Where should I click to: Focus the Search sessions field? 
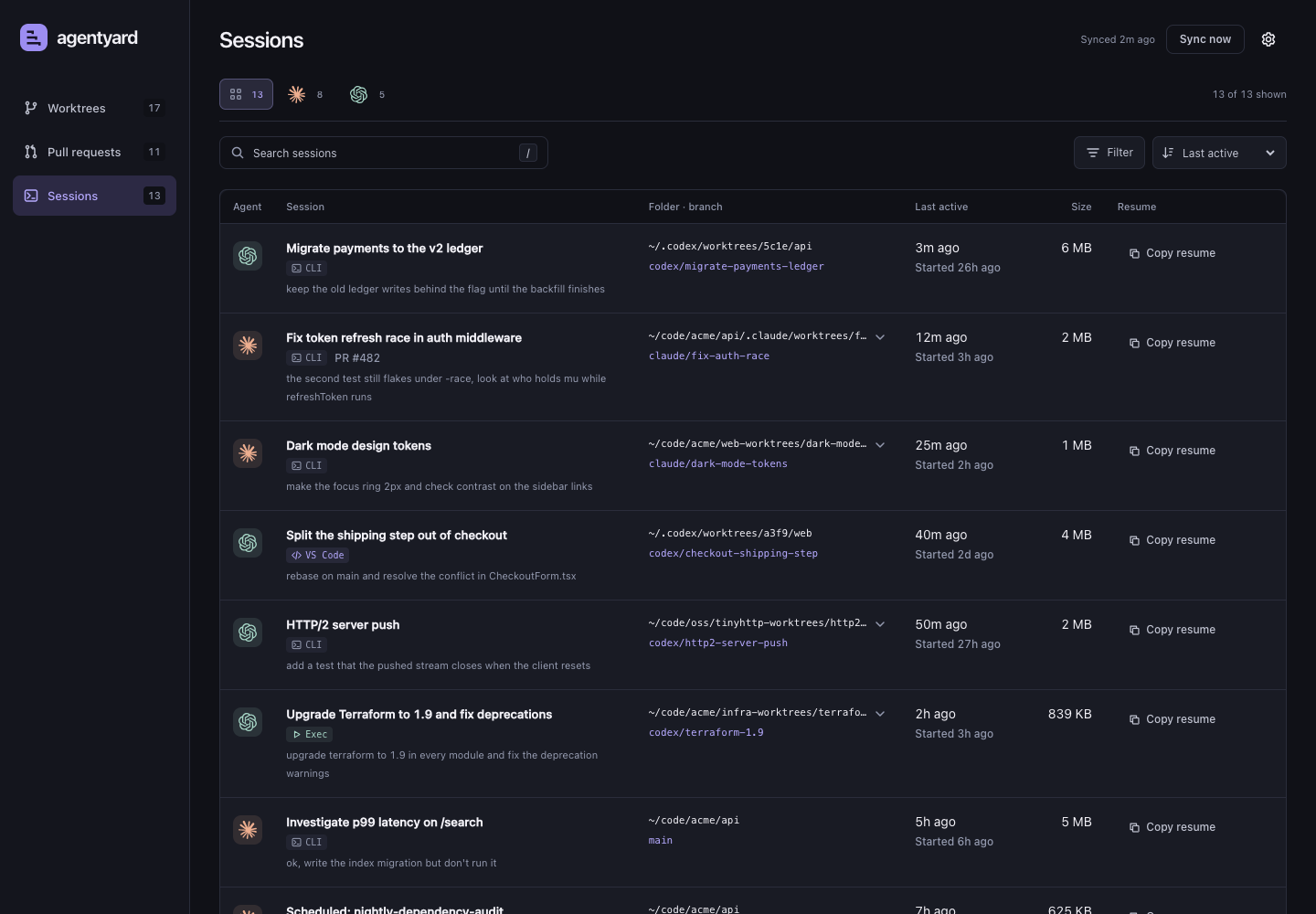[x=384, y=153]
